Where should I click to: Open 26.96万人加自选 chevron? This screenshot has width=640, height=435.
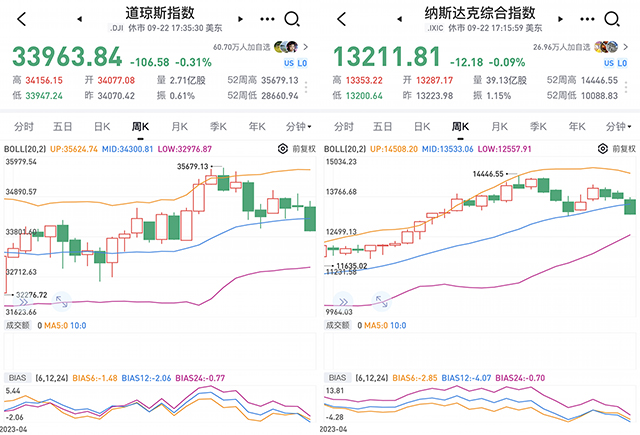tap(625, 47)
